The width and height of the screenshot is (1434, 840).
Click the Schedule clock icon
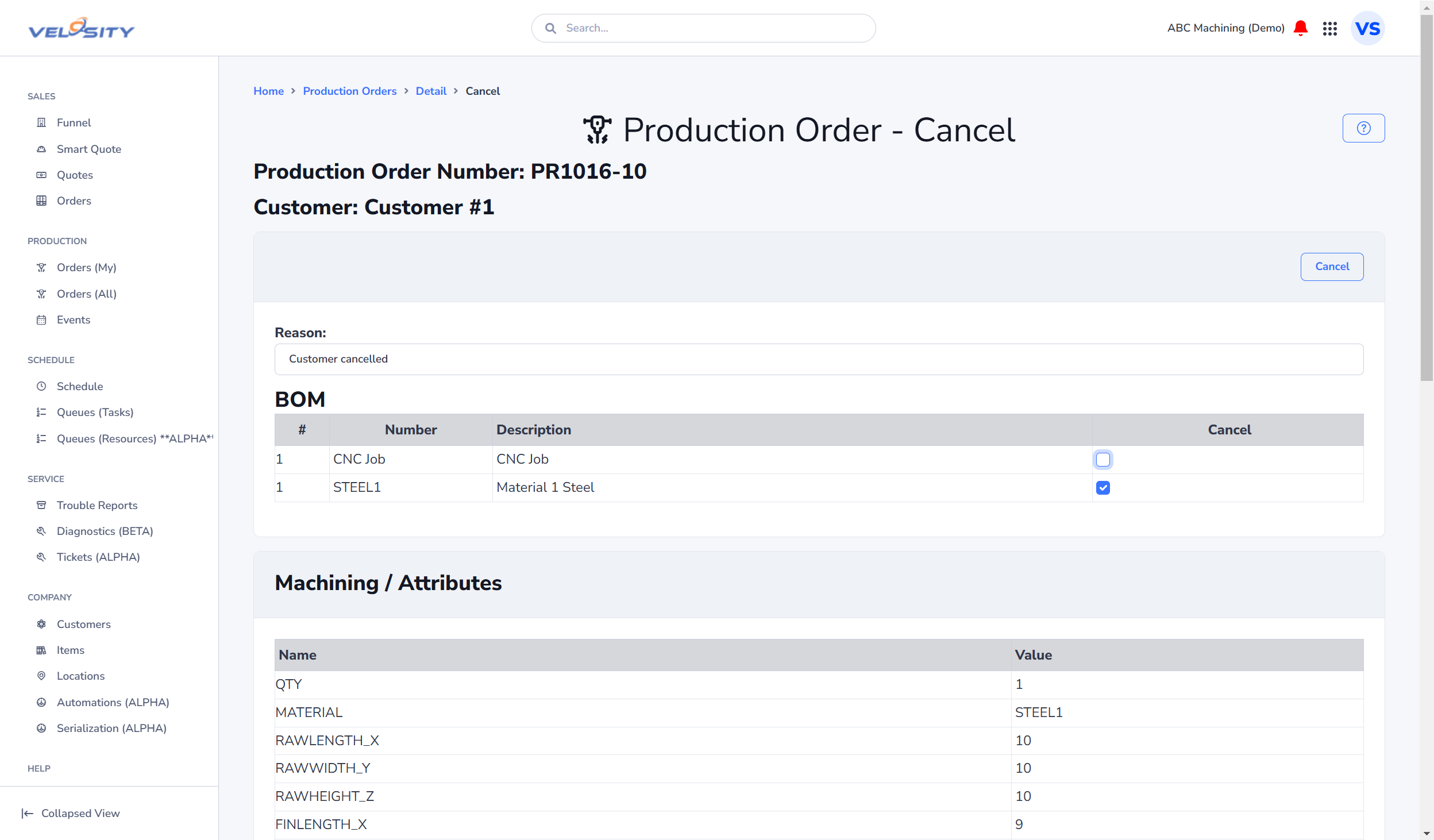click(41, 386)
